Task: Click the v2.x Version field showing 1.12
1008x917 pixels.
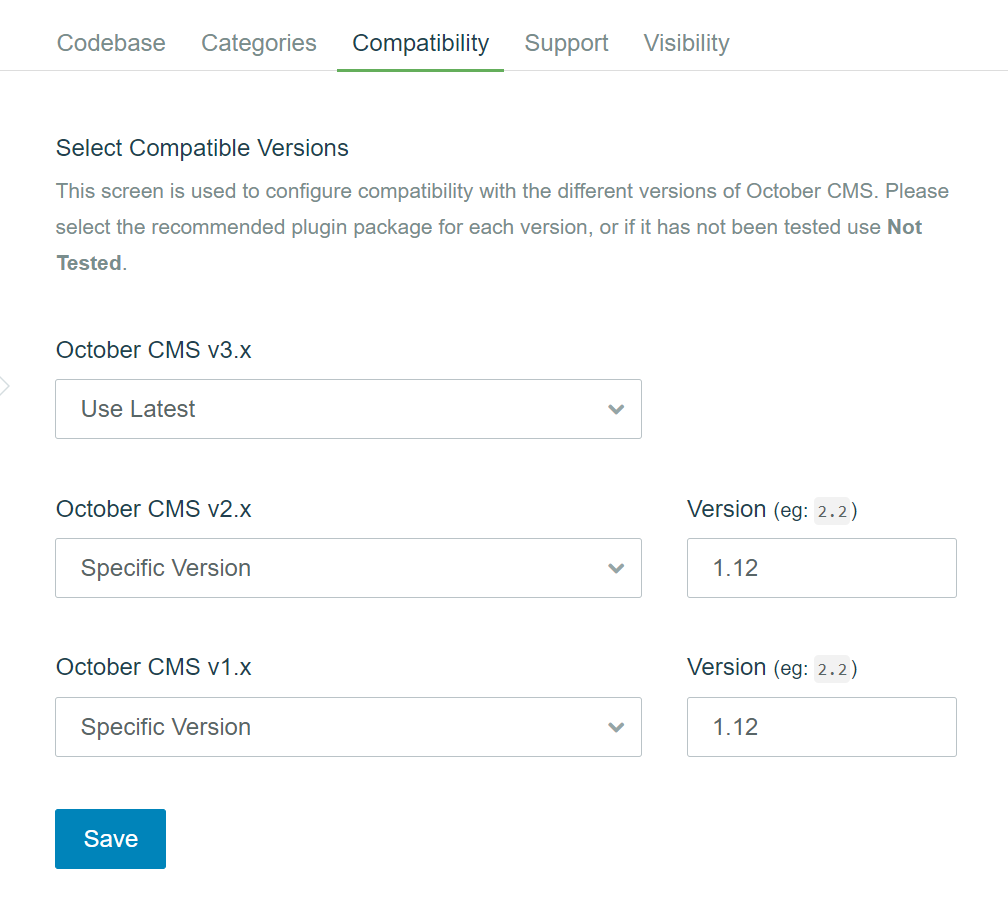Action: click(x=821, y=568)
